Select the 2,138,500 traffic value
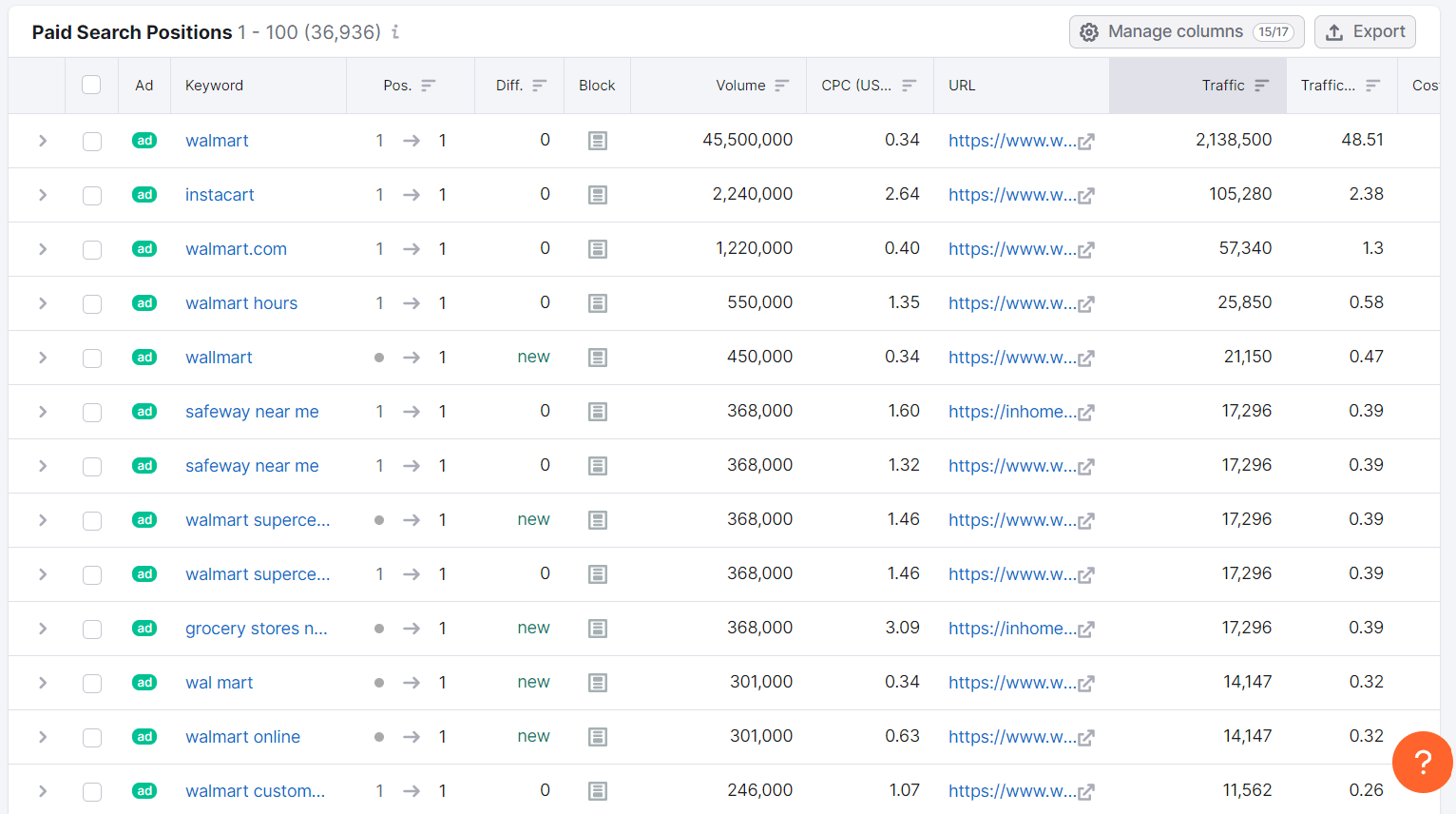This screenshot has width=1456, height=814. [x=1234, y=140]
